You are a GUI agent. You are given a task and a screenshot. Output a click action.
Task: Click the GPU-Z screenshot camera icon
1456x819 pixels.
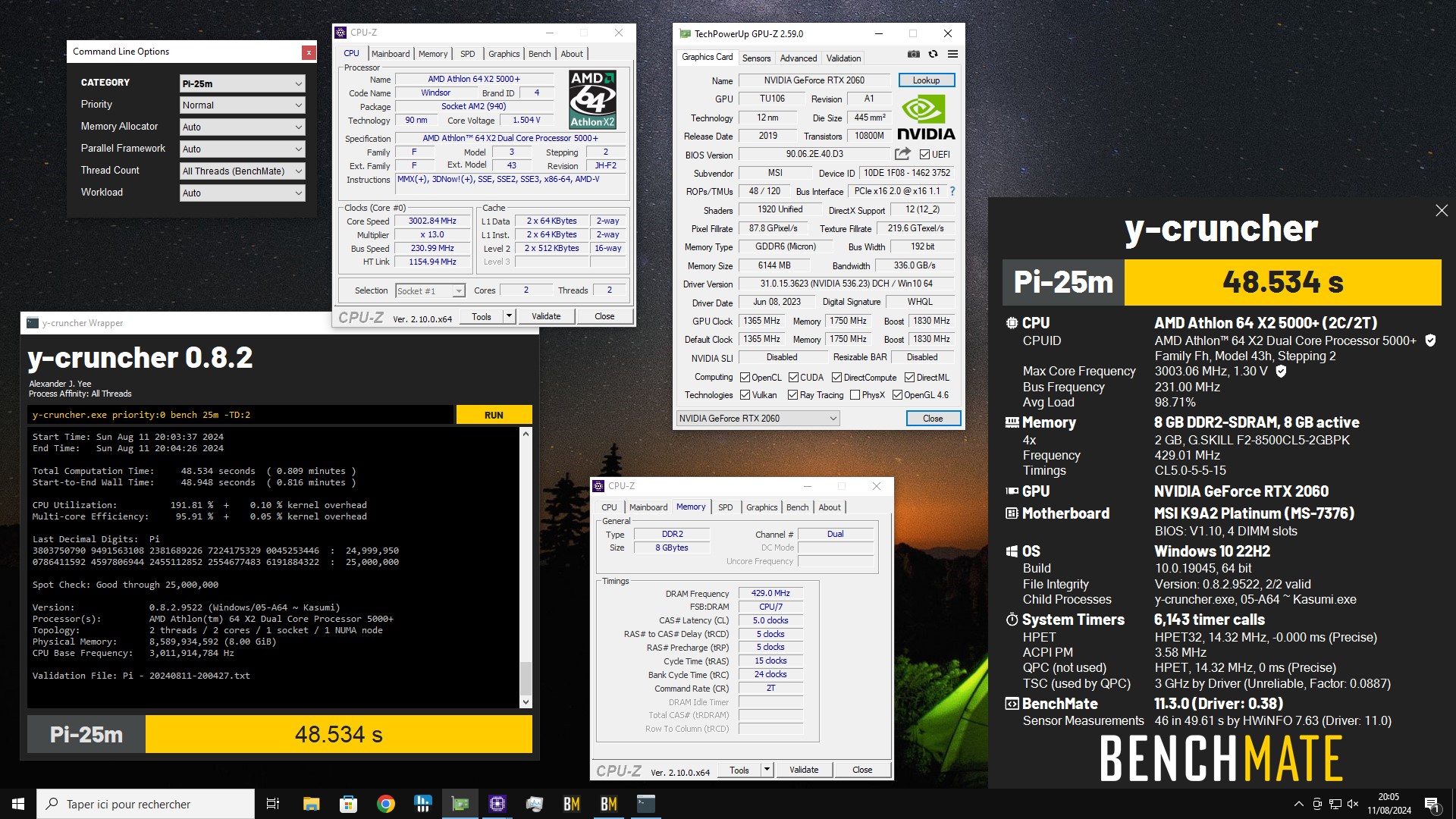(x=914, y=54)
